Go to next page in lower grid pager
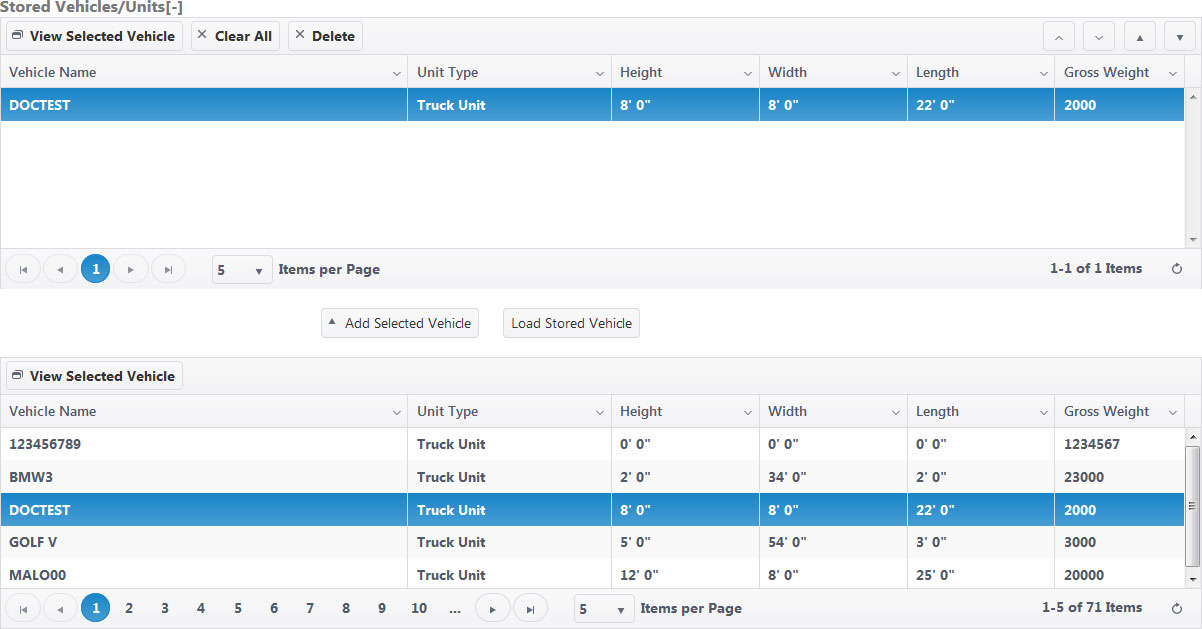This screenshot has height=629, width=1202. coord(492,608)
